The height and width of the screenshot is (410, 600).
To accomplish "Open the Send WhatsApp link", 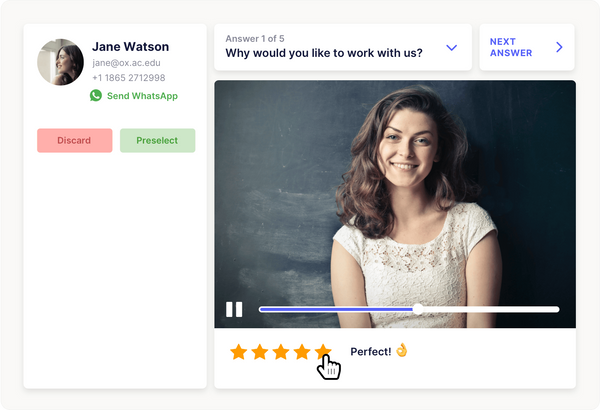I will [x=142, y=96].
